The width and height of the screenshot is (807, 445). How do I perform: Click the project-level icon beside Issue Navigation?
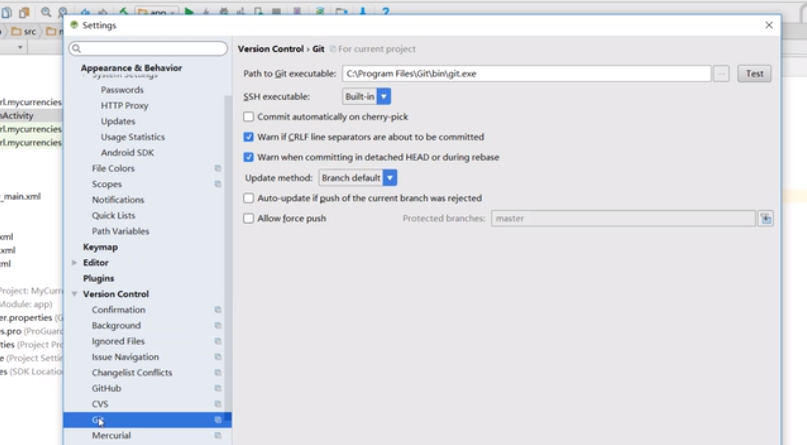pos(218,357)
